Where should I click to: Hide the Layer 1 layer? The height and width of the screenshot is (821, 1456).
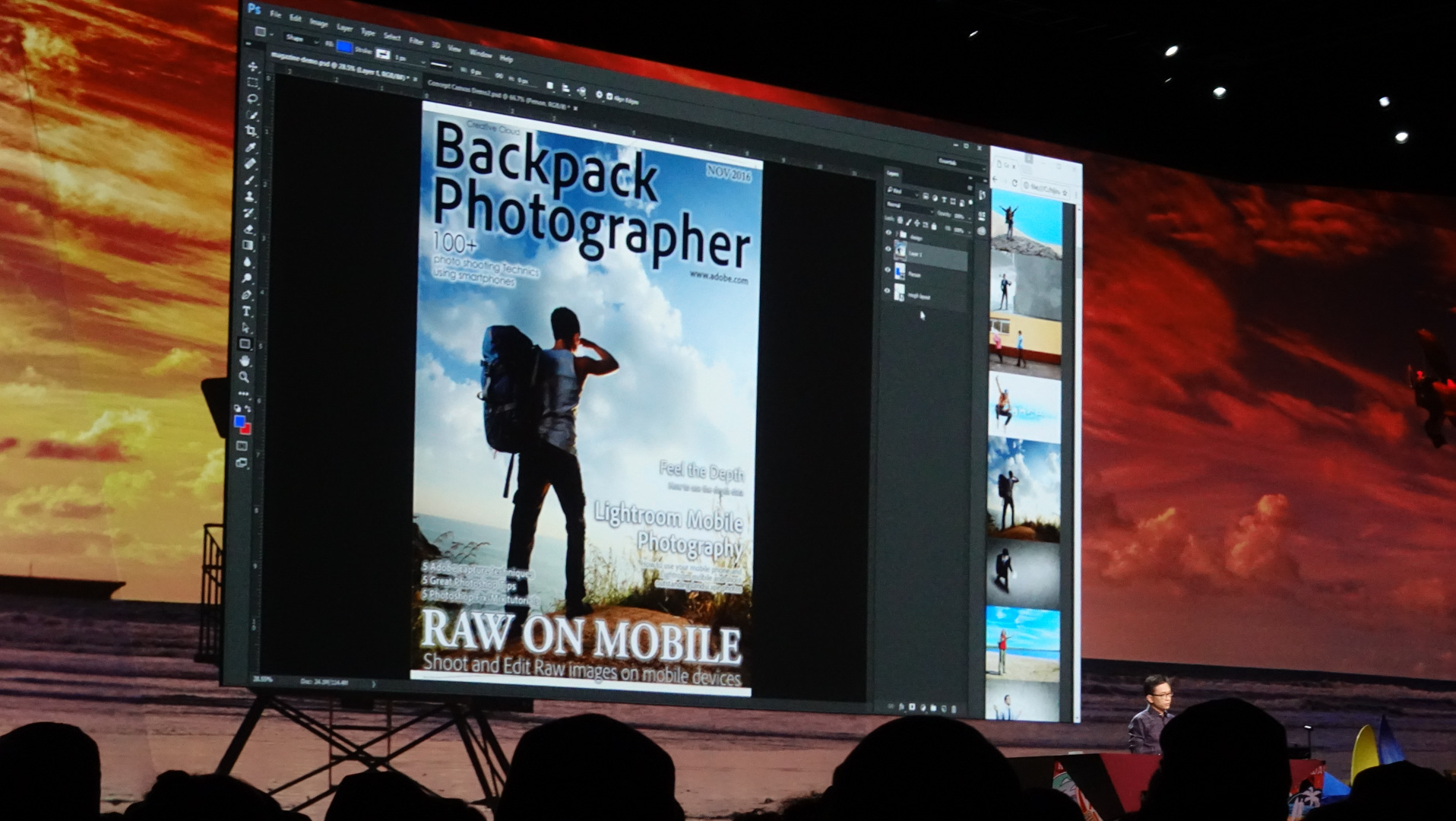pyautogui.click(x=888, y=249)
